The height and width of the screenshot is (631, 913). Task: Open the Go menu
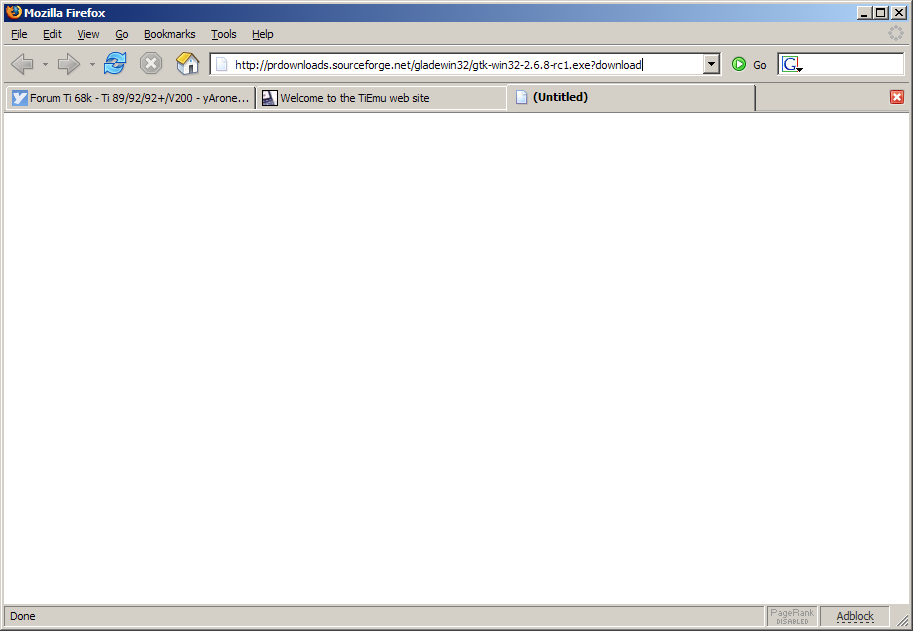click(122, 34)
